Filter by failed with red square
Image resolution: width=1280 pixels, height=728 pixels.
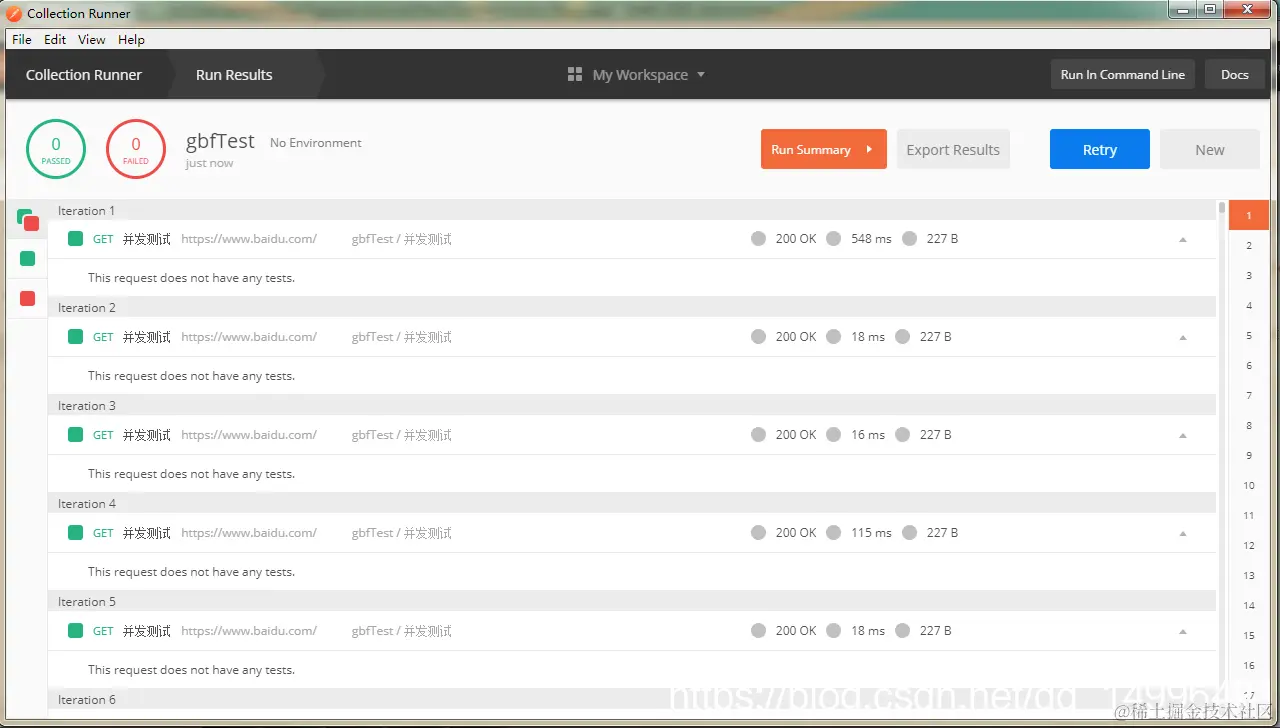28,298
